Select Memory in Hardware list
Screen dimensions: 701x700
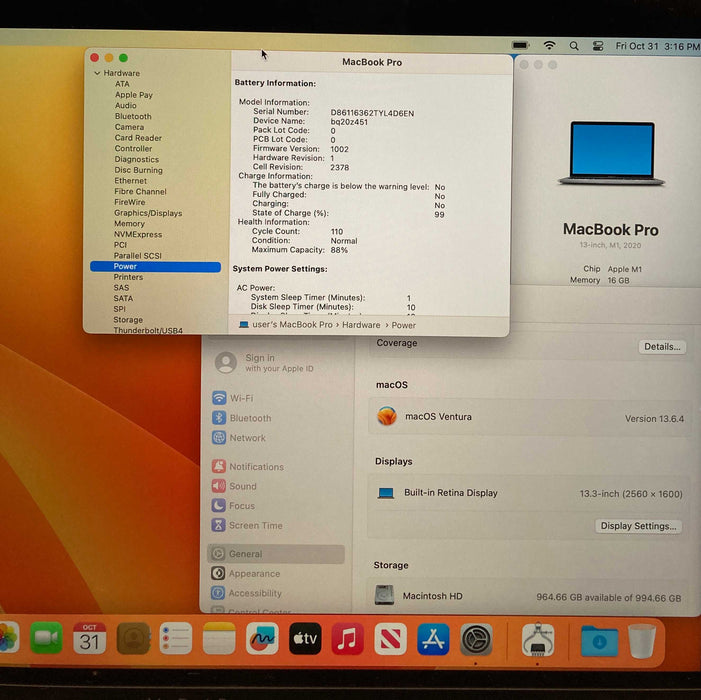click(x=129, y=223)
